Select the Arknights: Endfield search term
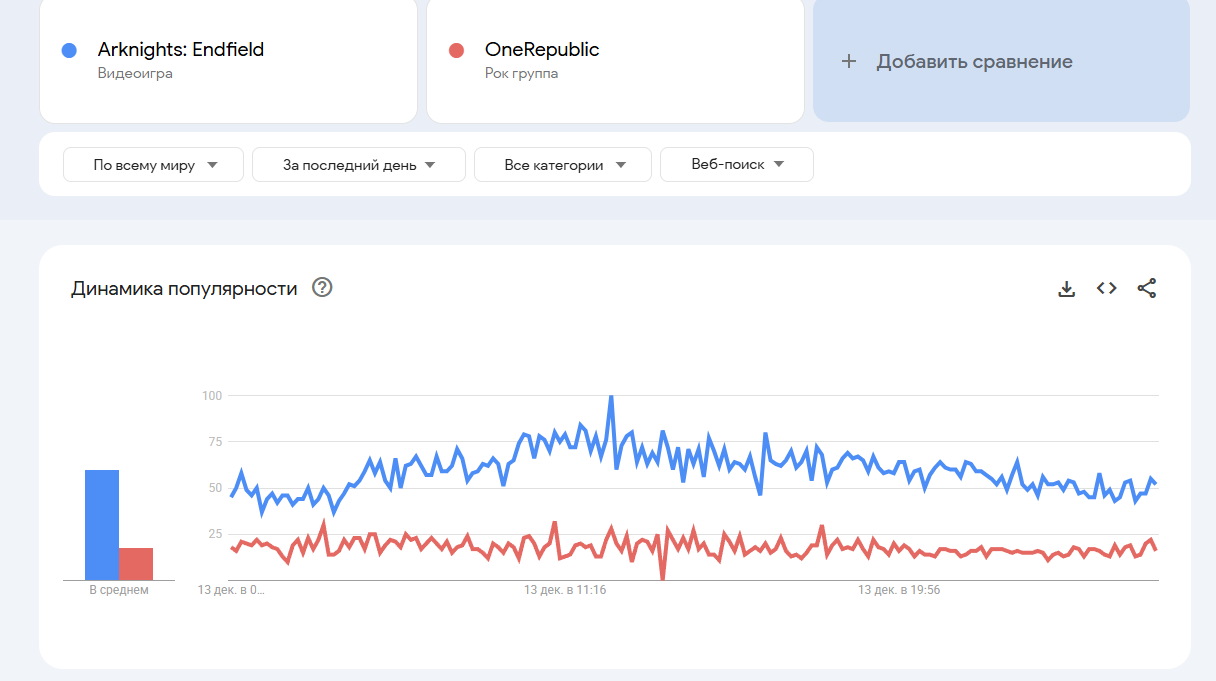The image size is (1216, 681). coord(181,50)
